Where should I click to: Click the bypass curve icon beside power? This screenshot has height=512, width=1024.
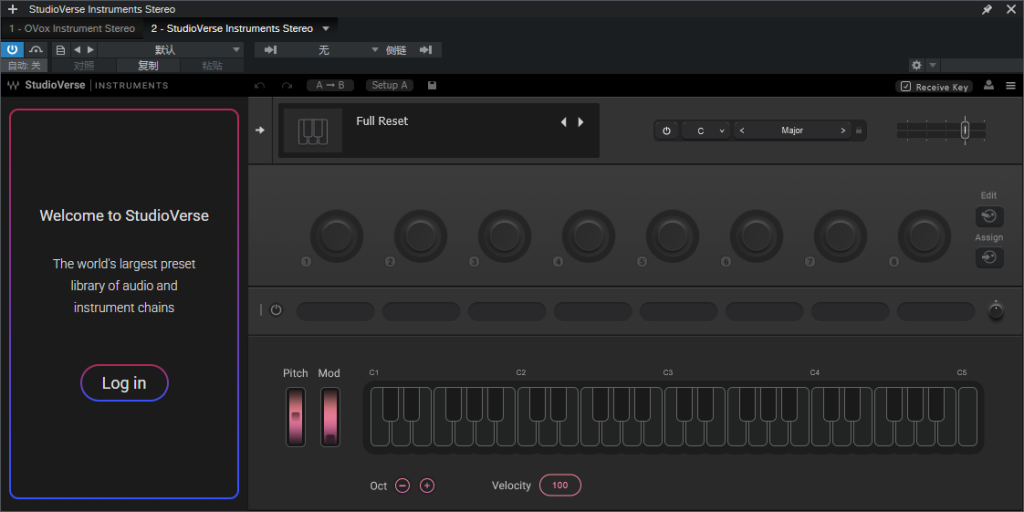click(x=37, y=50)
